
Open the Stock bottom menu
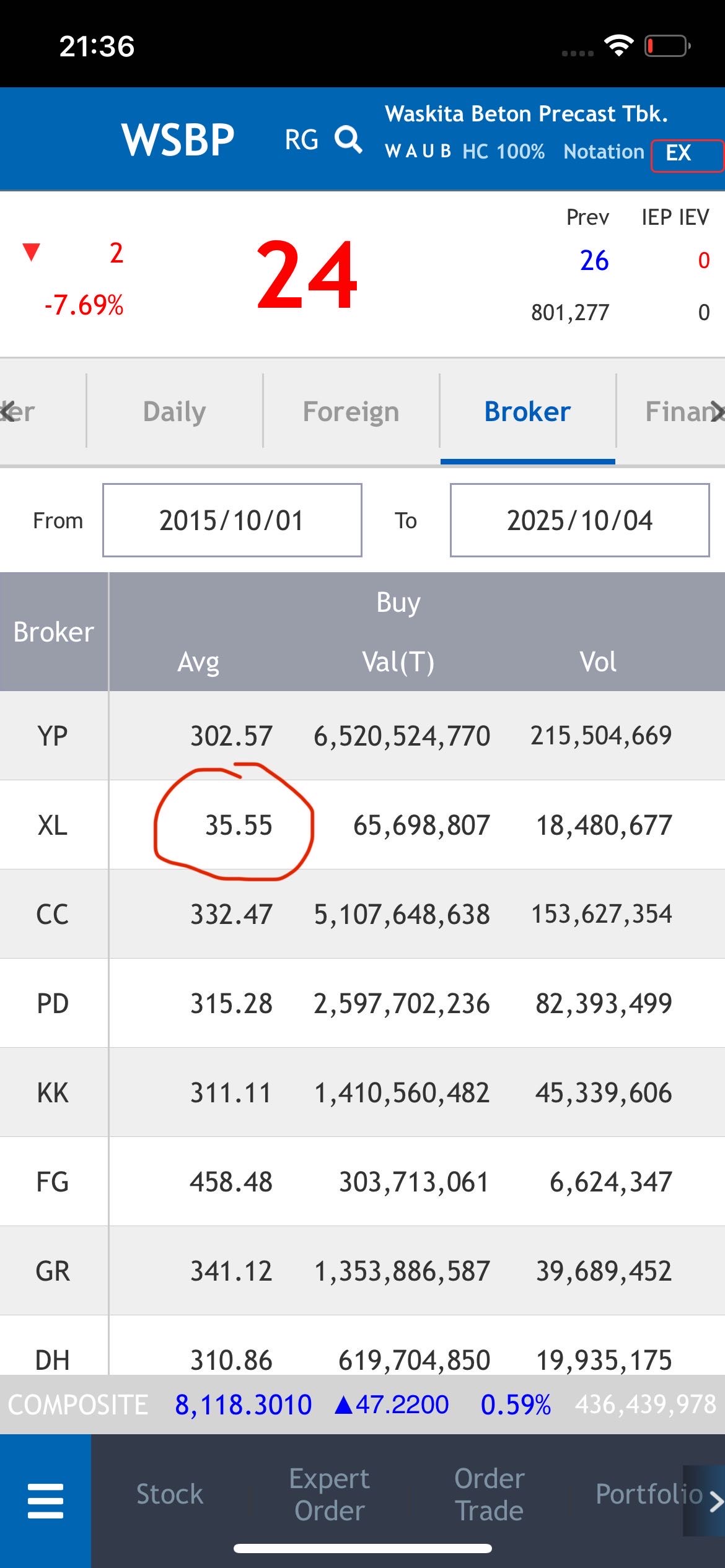pos(170,1494)
